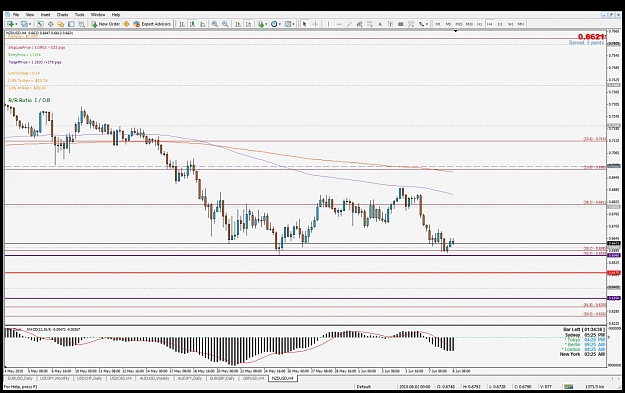Click the New Chart toolbar icon
The width and height of the screenshot is (625, 393).
(10, 24)
